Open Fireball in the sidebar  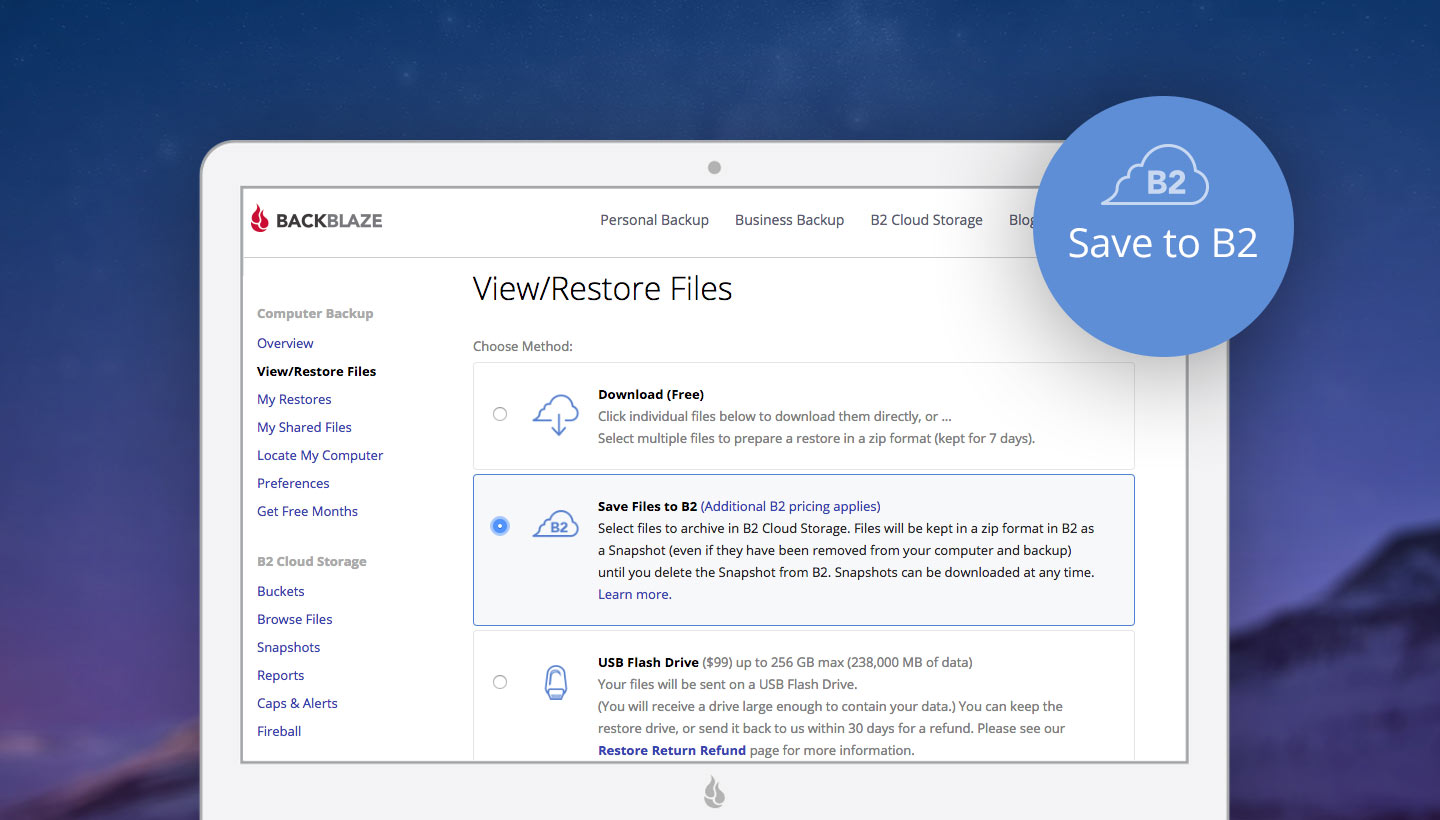(279, 731)
